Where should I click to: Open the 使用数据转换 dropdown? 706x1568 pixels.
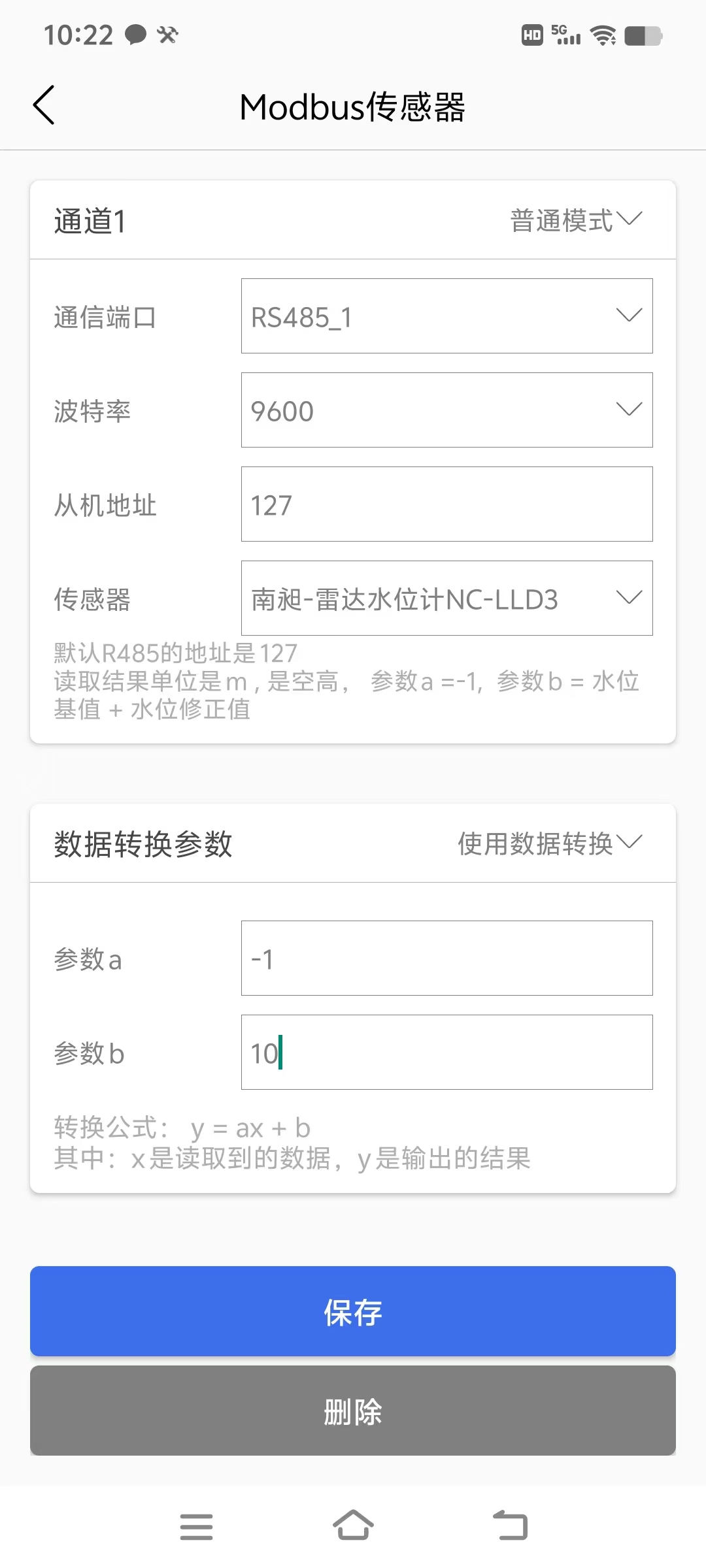[550, 843]
